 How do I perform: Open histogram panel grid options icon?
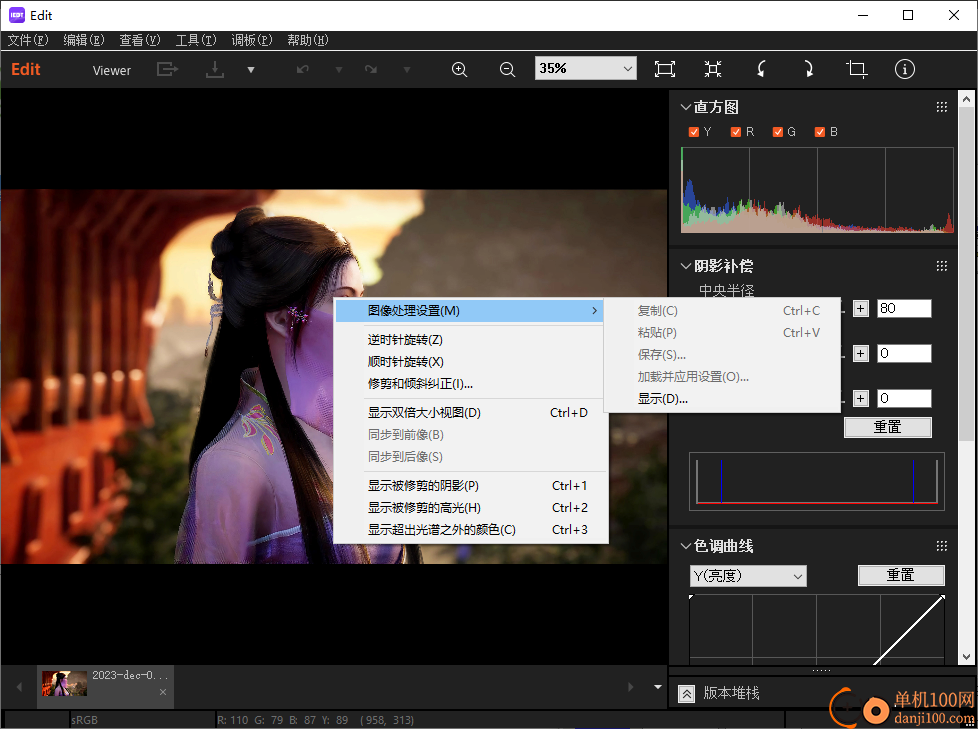tap(942, 107)
